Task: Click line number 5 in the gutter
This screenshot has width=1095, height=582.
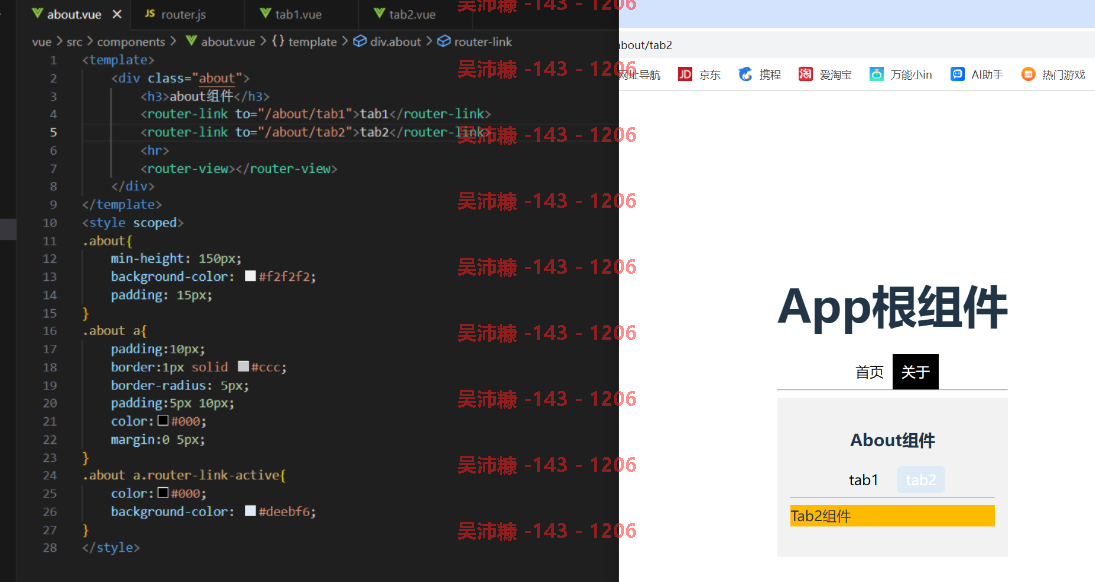Action: tap(53, 132)
